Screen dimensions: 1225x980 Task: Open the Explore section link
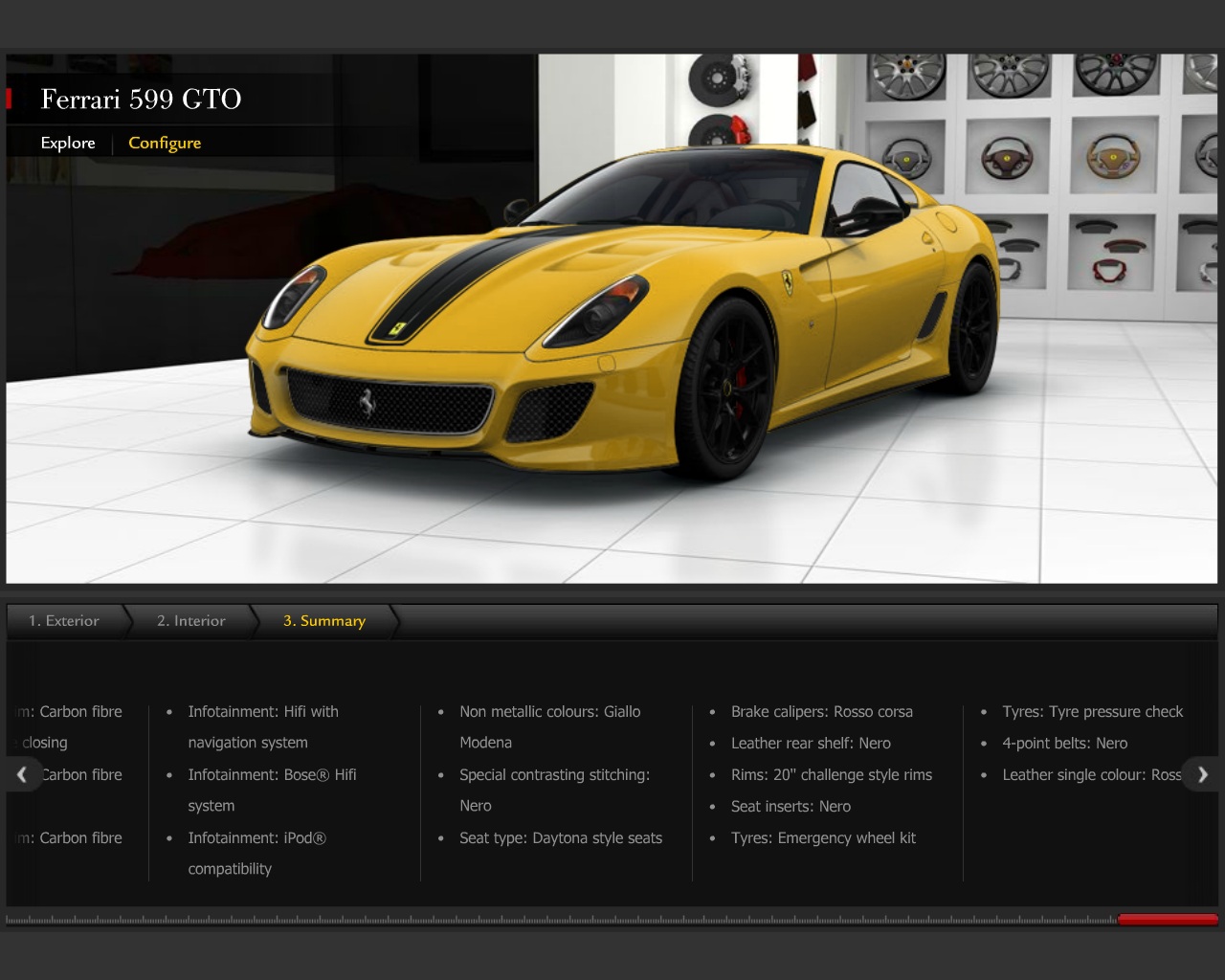click(68, 143)
